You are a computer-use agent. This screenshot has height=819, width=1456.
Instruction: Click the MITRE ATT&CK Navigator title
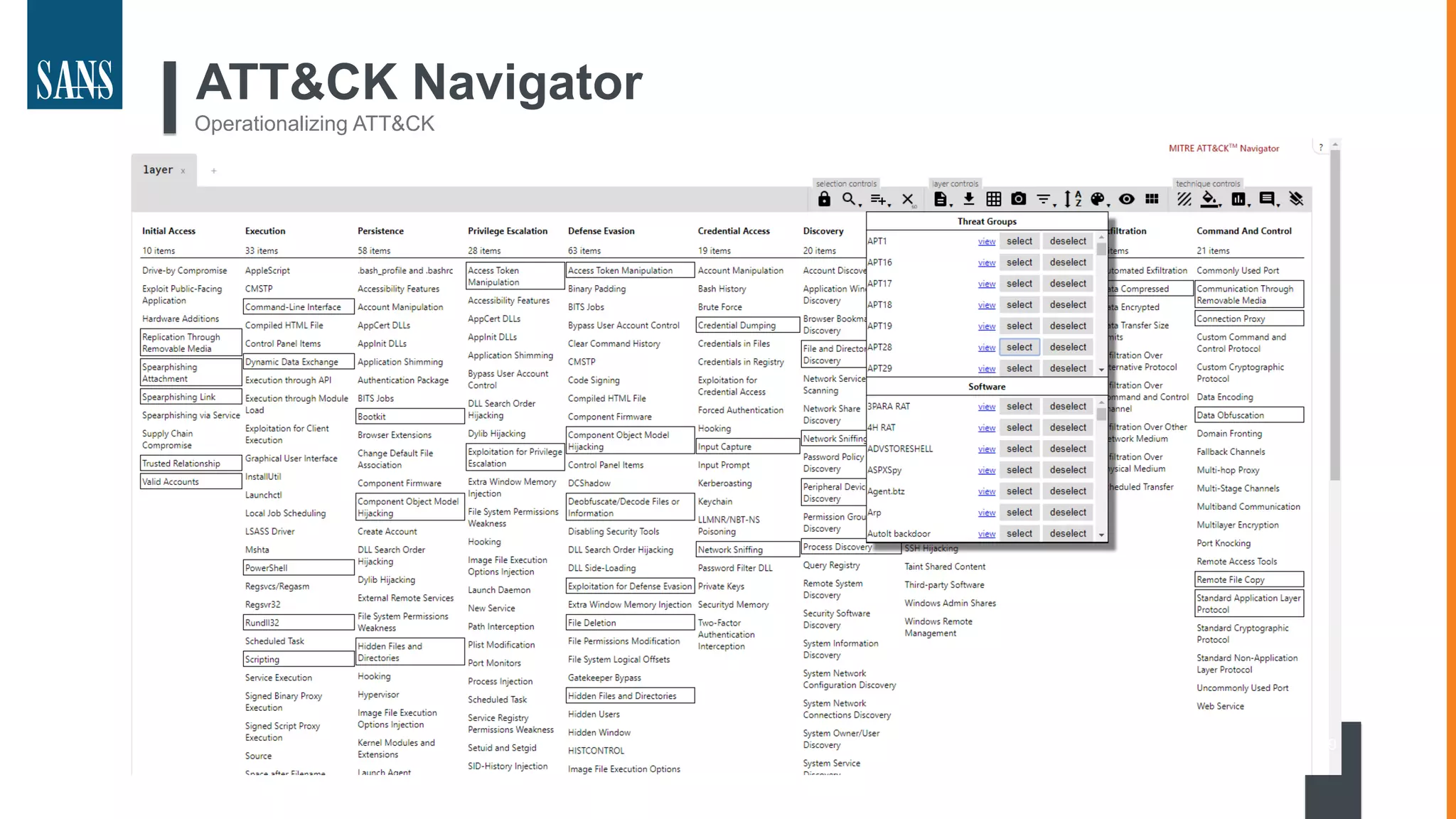tap(1224, 149)
